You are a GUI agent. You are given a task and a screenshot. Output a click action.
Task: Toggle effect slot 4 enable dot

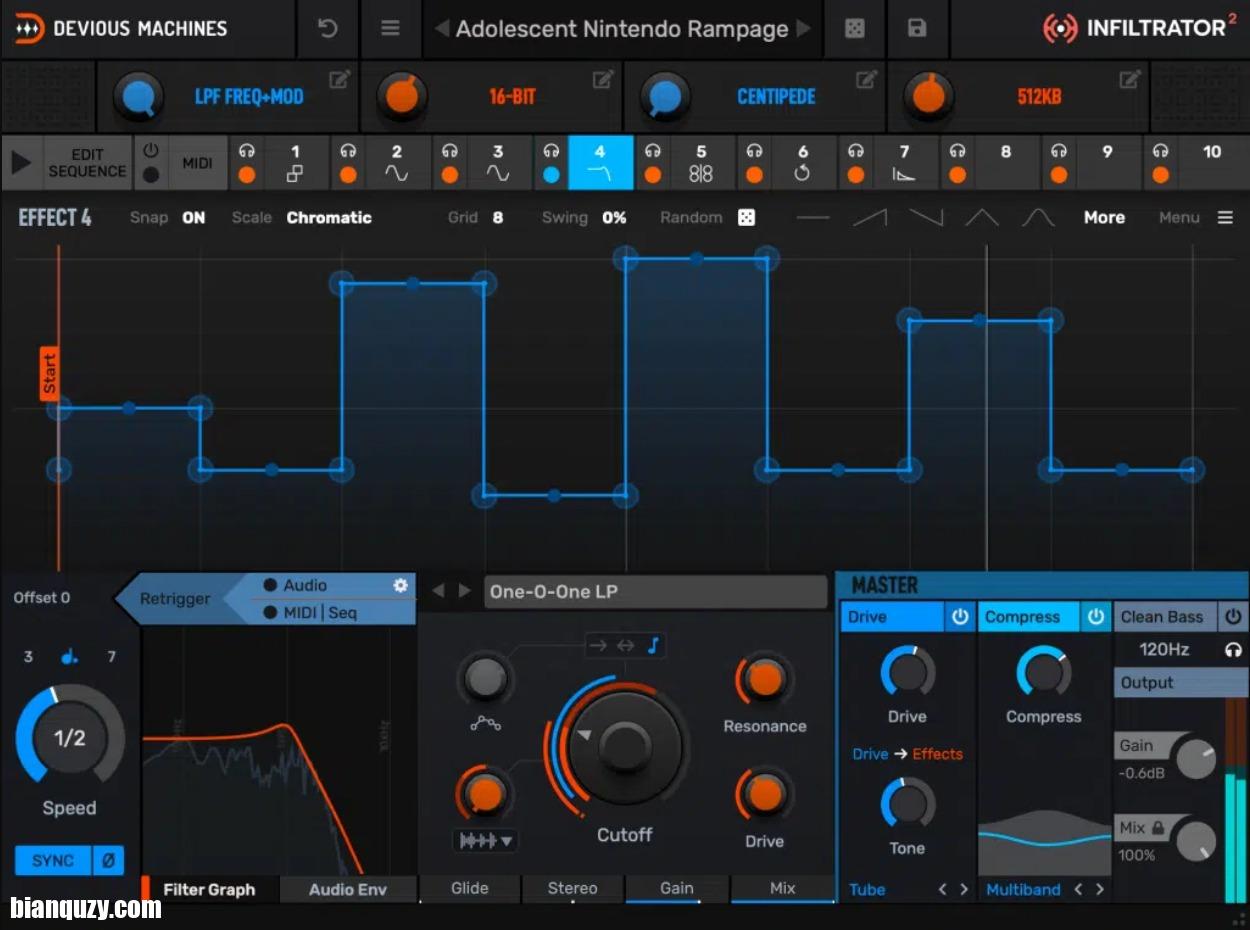[x=551, y=175]
